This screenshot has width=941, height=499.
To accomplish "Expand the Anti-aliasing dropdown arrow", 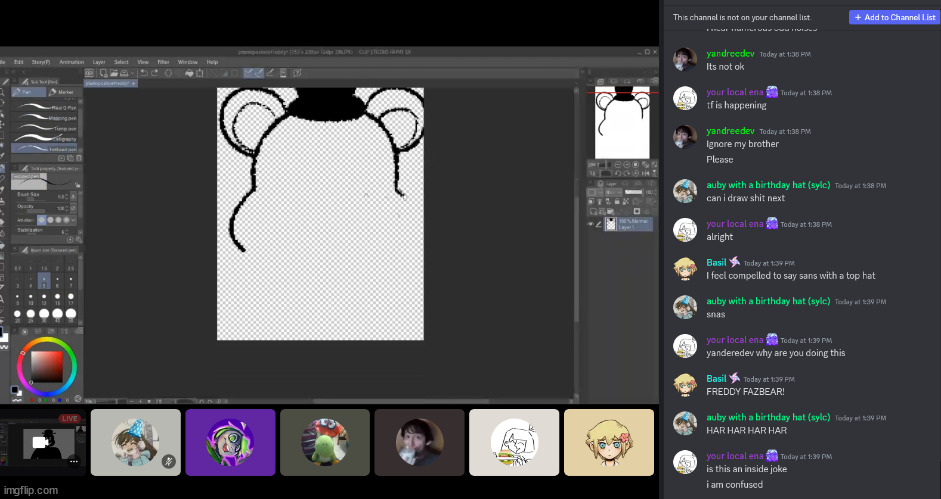I will pyautogui.click(x=74, y=220).
